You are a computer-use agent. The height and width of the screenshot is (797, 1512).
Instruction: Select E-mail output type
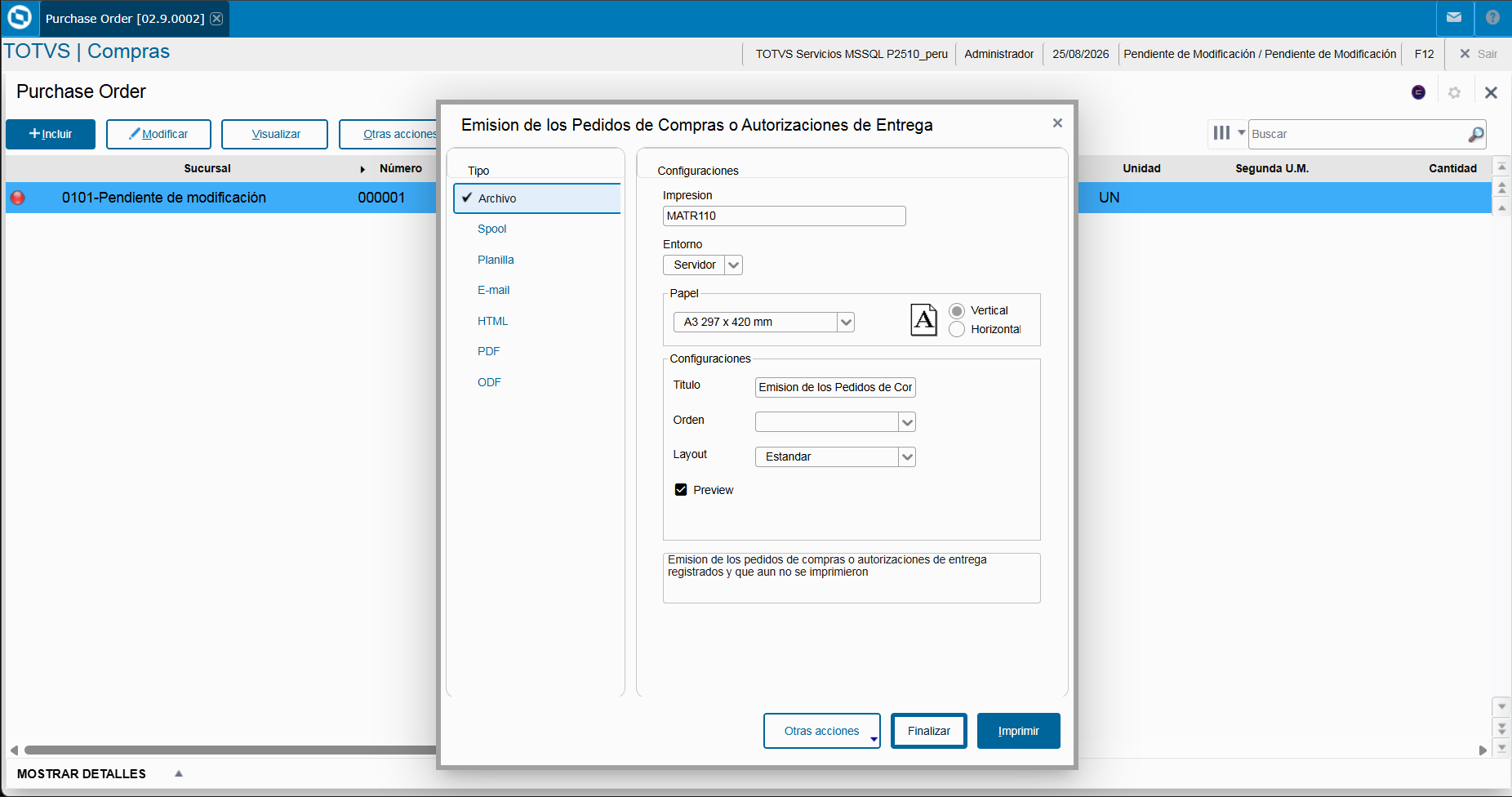[493, 290]
